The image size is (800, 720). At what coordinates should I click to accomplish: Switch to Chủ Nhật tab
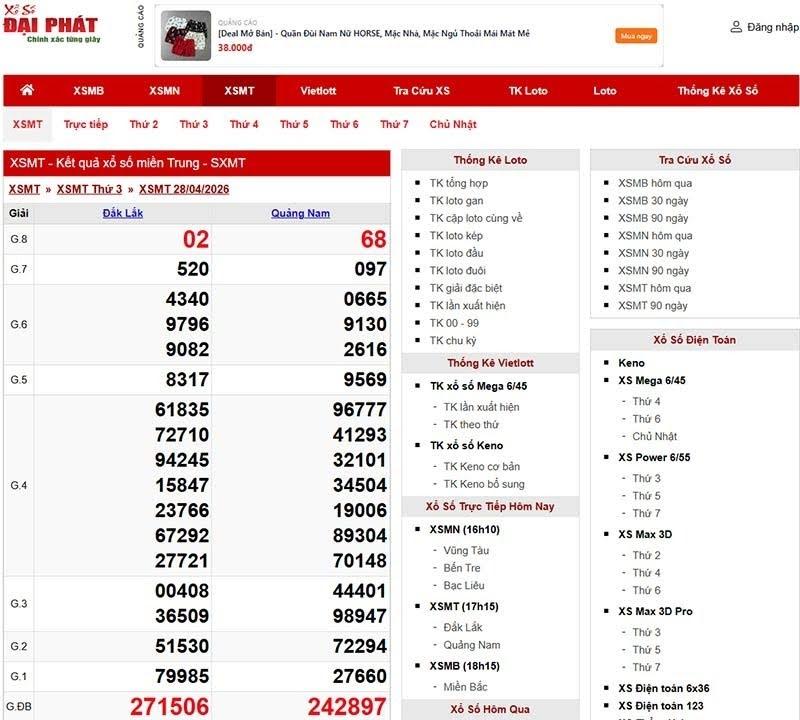[x=453, y=124]
